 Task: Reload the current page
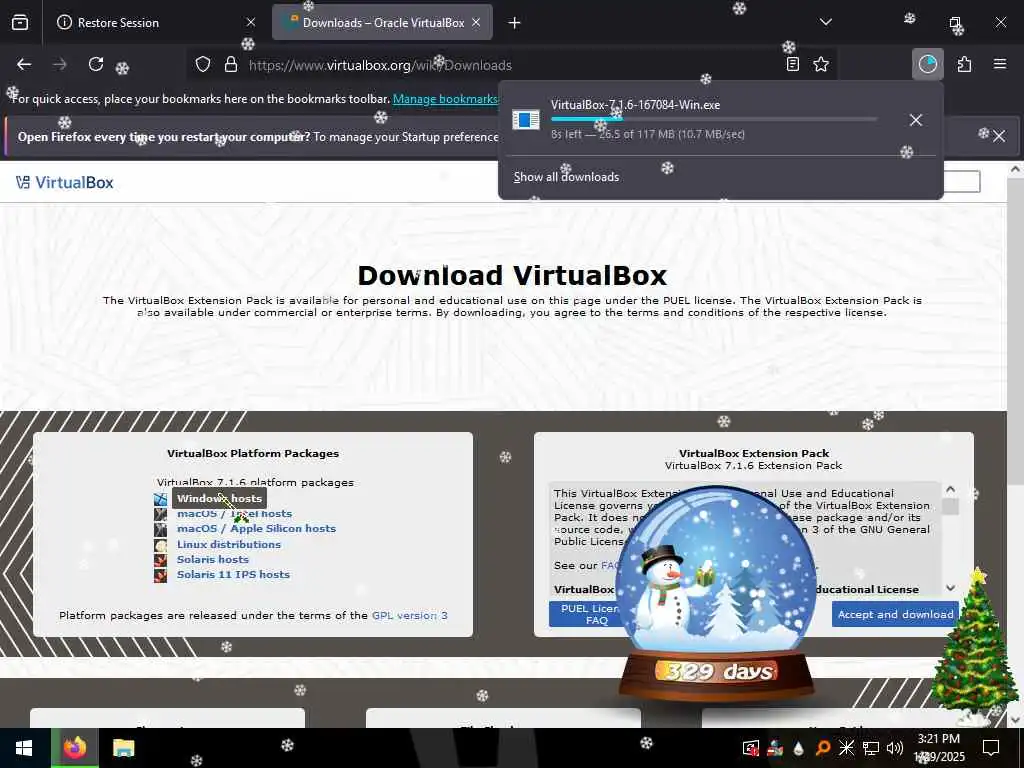point(96,65)
